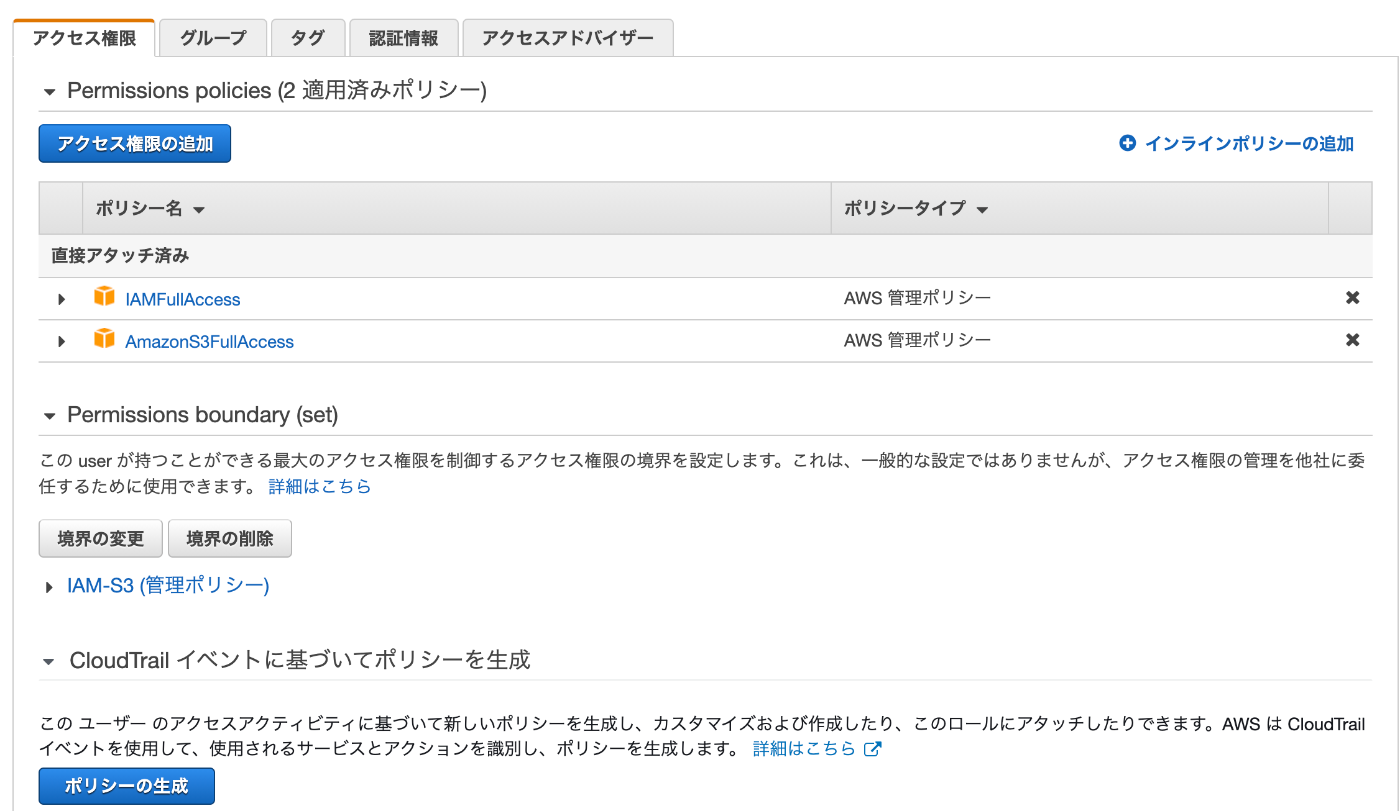The width and height of the screenshot is (1400, 811).
Task: Collapse the Permissions policies section
Action: tap(49, 91)
